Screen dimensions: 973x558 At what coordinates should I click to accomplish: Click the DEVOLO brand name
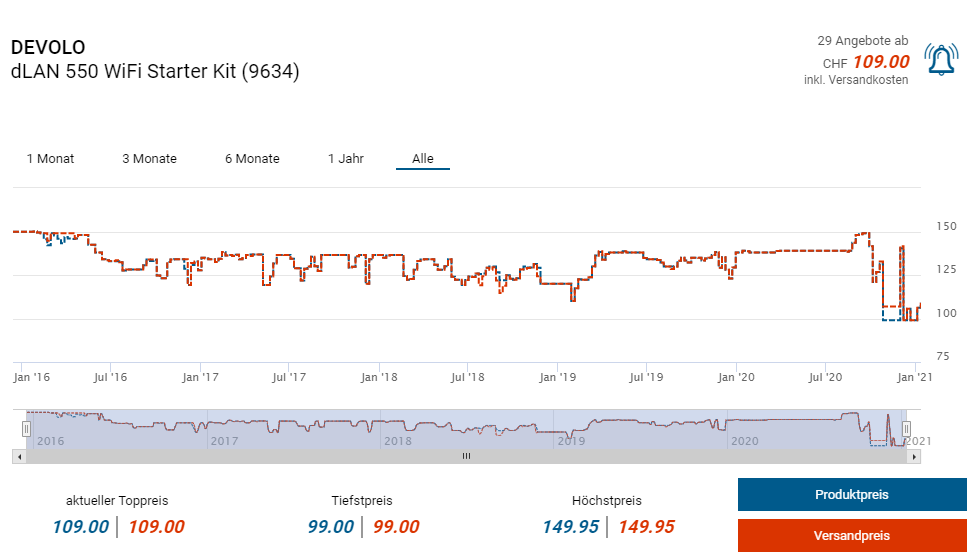pos(48,47)
